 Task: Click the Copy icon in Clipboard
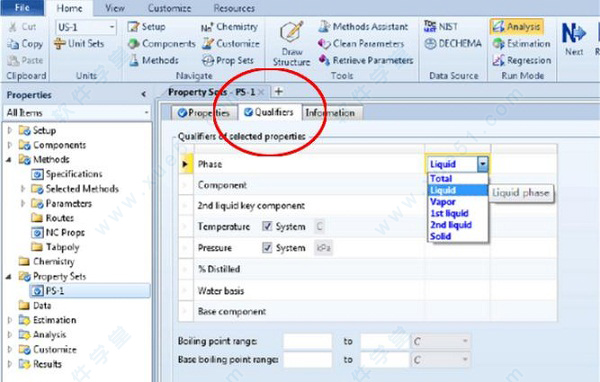tap(13, 44)
